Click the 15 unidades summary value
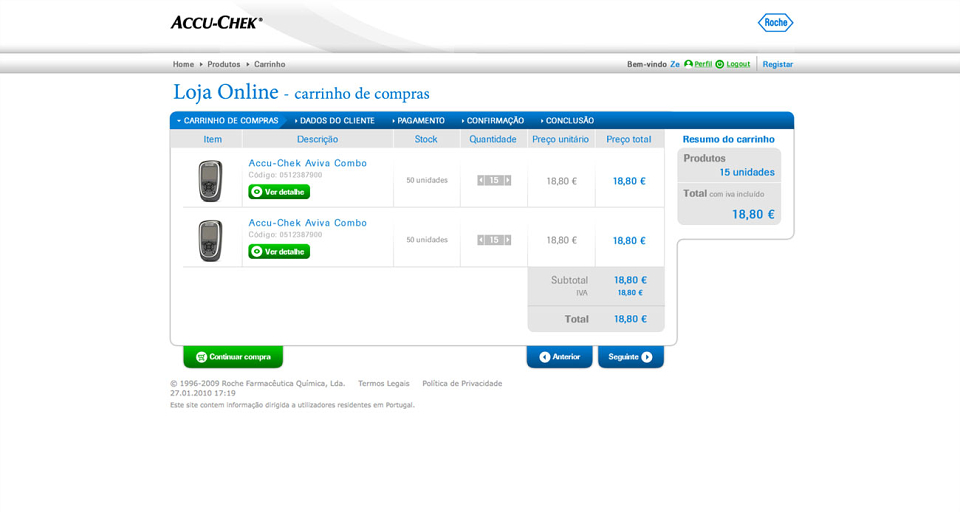 (x=747, y=172)
